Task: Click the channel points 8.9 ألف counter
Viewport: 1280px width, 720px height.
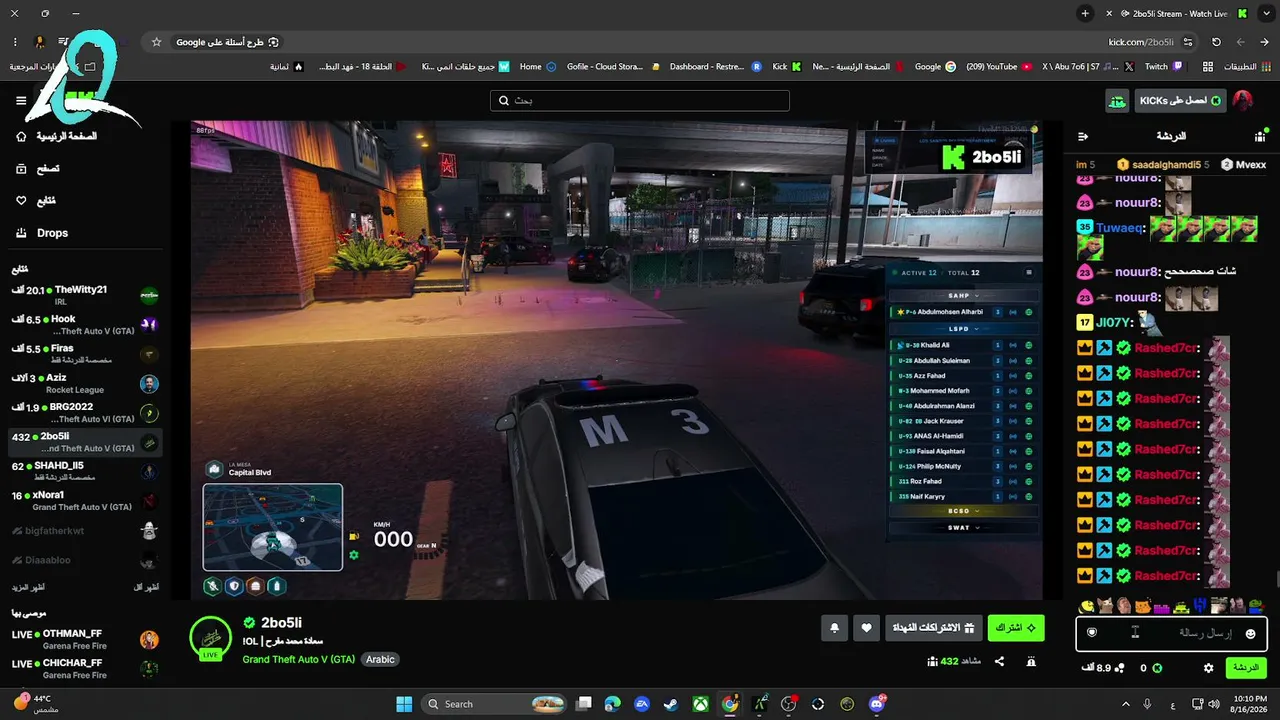Action: tap(1104, 667)
